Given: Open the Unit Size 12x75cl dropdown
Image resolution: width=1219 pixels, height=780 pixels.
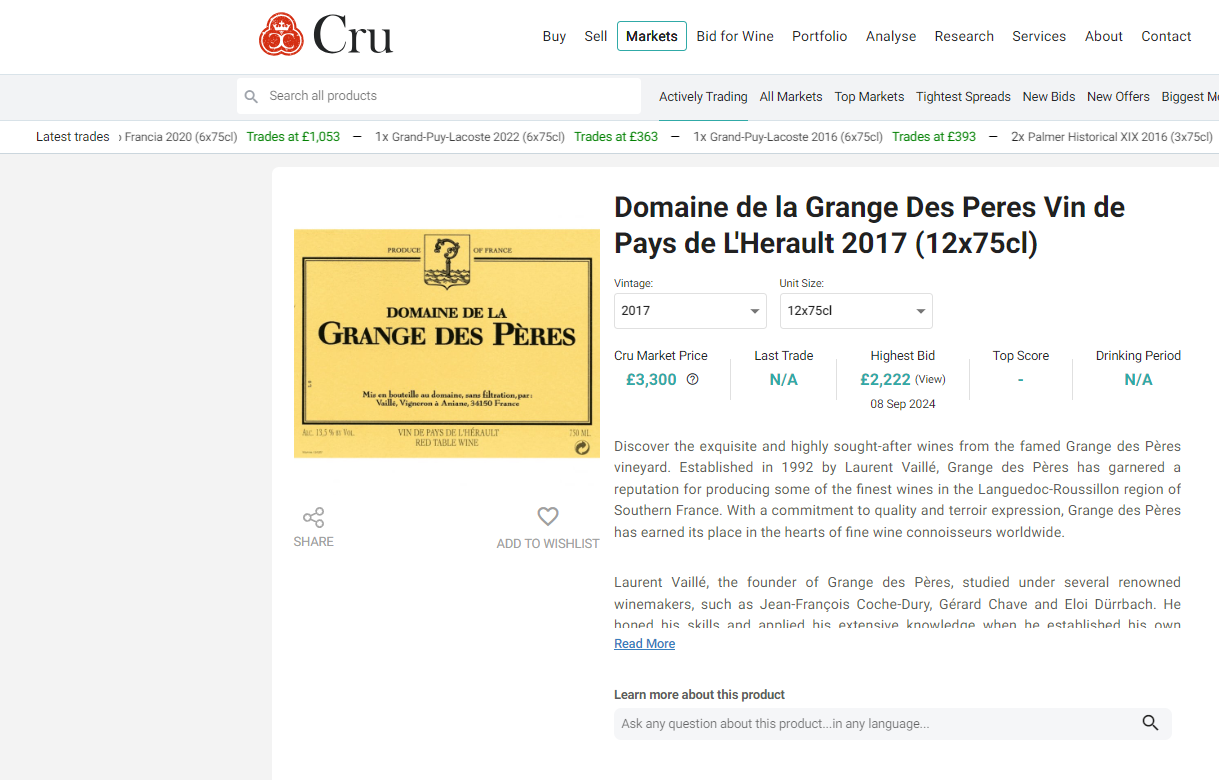Looking at the screenshot, I should click(856, 311).
